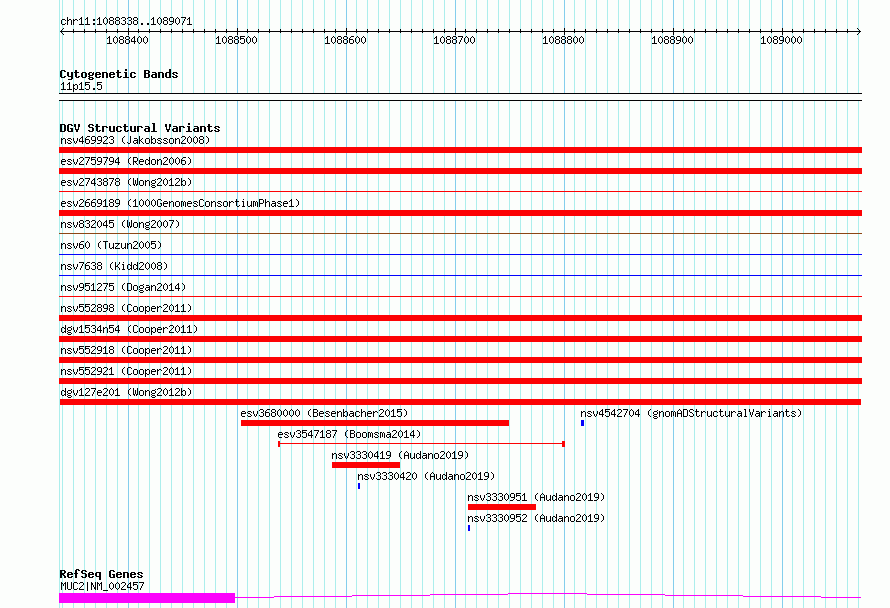Click the 1088900 ruler position label

(672, 40)
